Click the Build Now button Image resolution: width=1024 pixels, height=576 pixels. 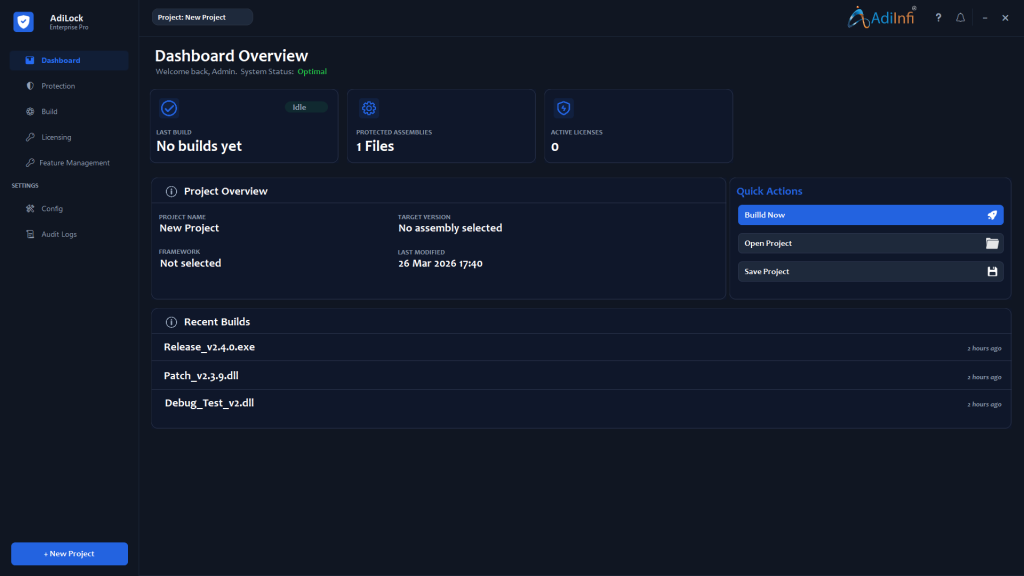click(869, 215)
